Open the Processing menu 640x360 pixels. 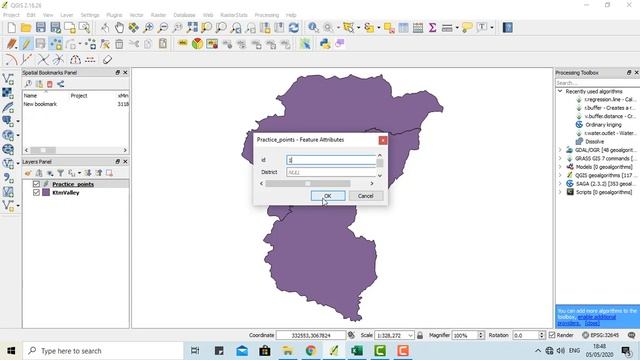pyautogui.click(x=267, y=15)
